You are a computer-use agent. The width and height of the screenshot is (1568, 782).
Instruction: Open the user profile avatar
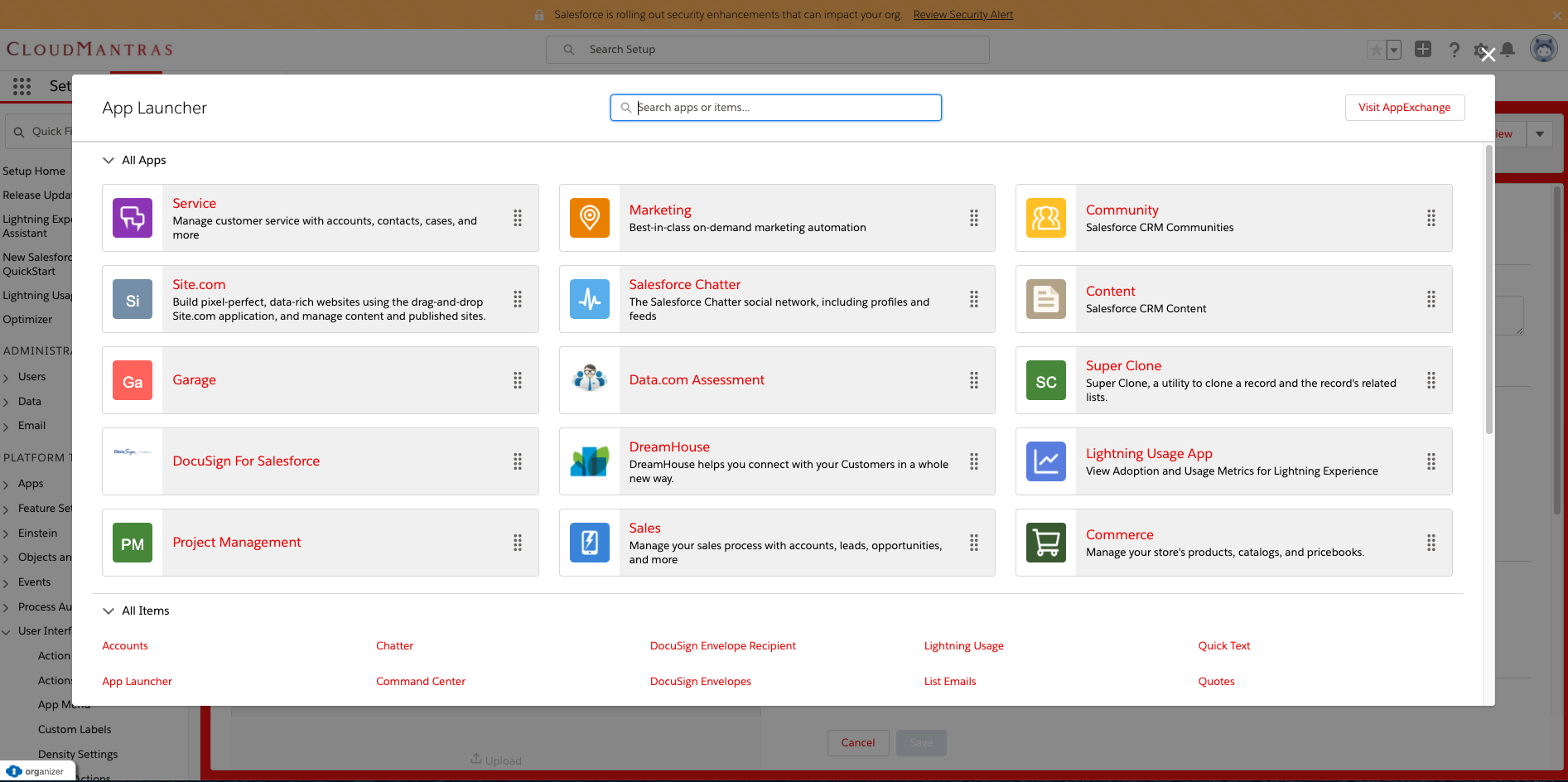1543,48
